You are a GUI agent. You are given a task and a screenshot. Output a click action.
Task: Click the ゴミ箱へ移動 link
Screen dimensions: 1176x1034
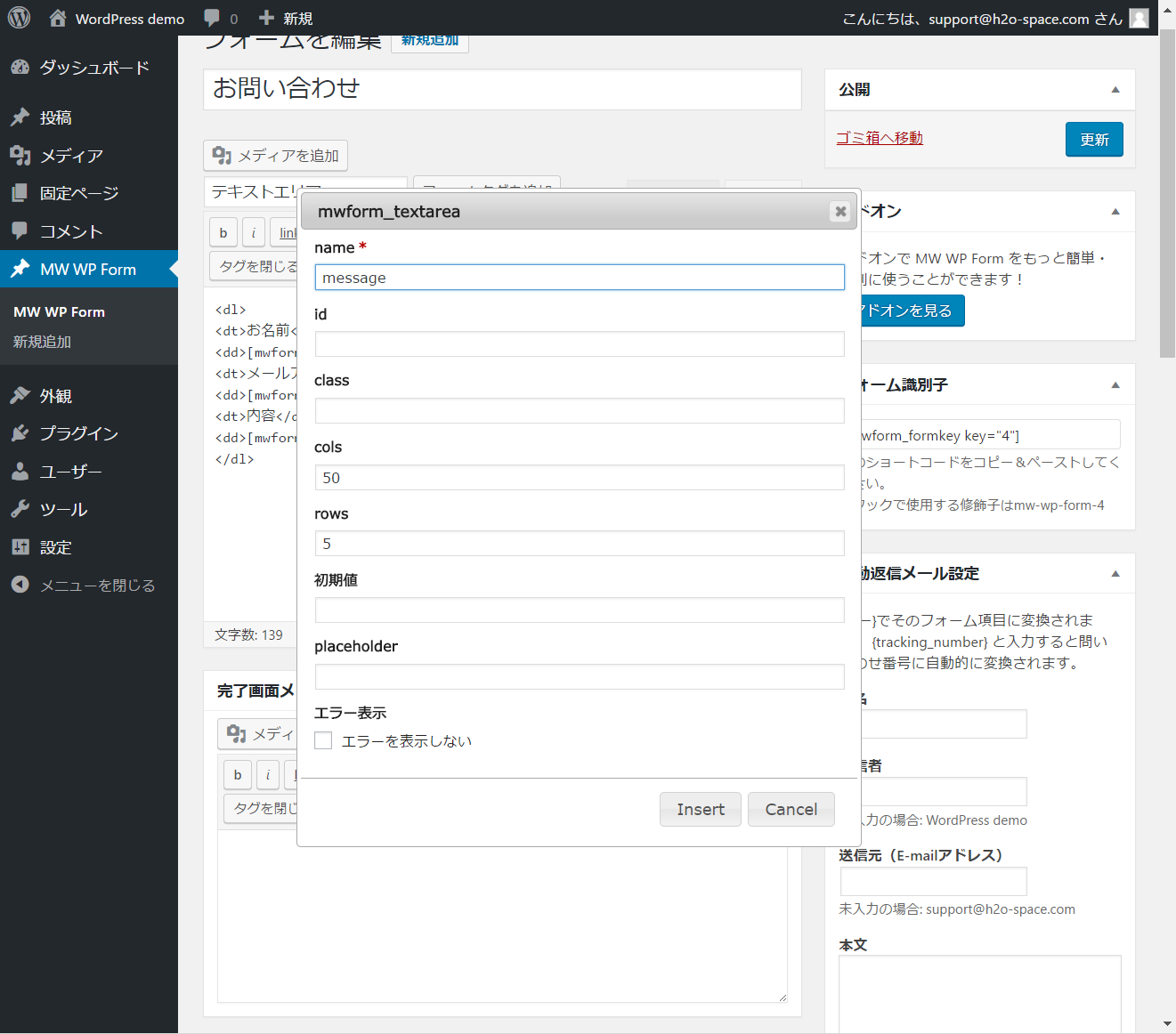coord(879,138)
